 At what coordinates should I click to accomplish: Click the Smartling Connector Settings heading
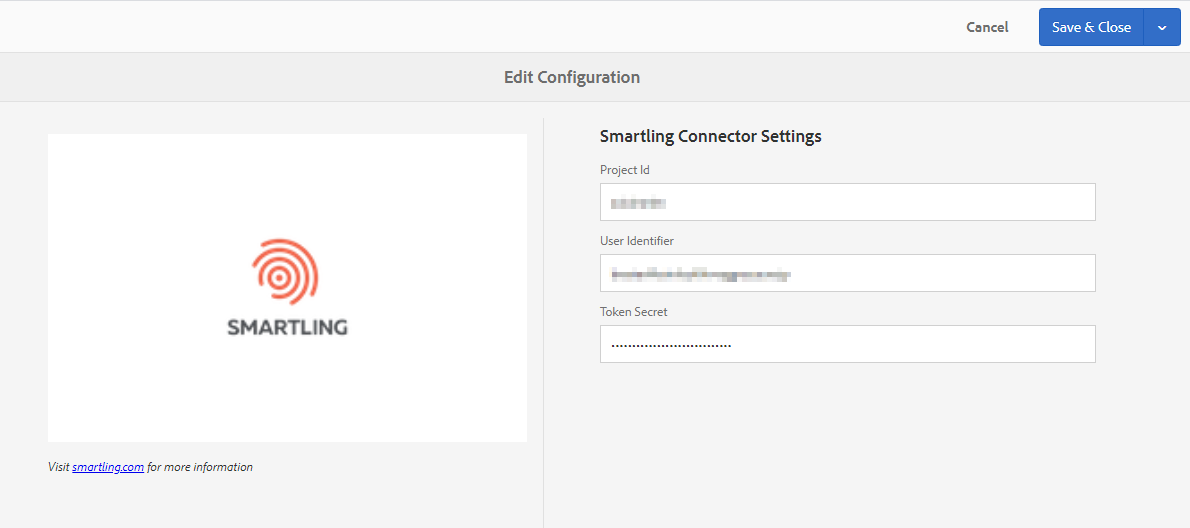pyautogui.click(x=710, y=137)
